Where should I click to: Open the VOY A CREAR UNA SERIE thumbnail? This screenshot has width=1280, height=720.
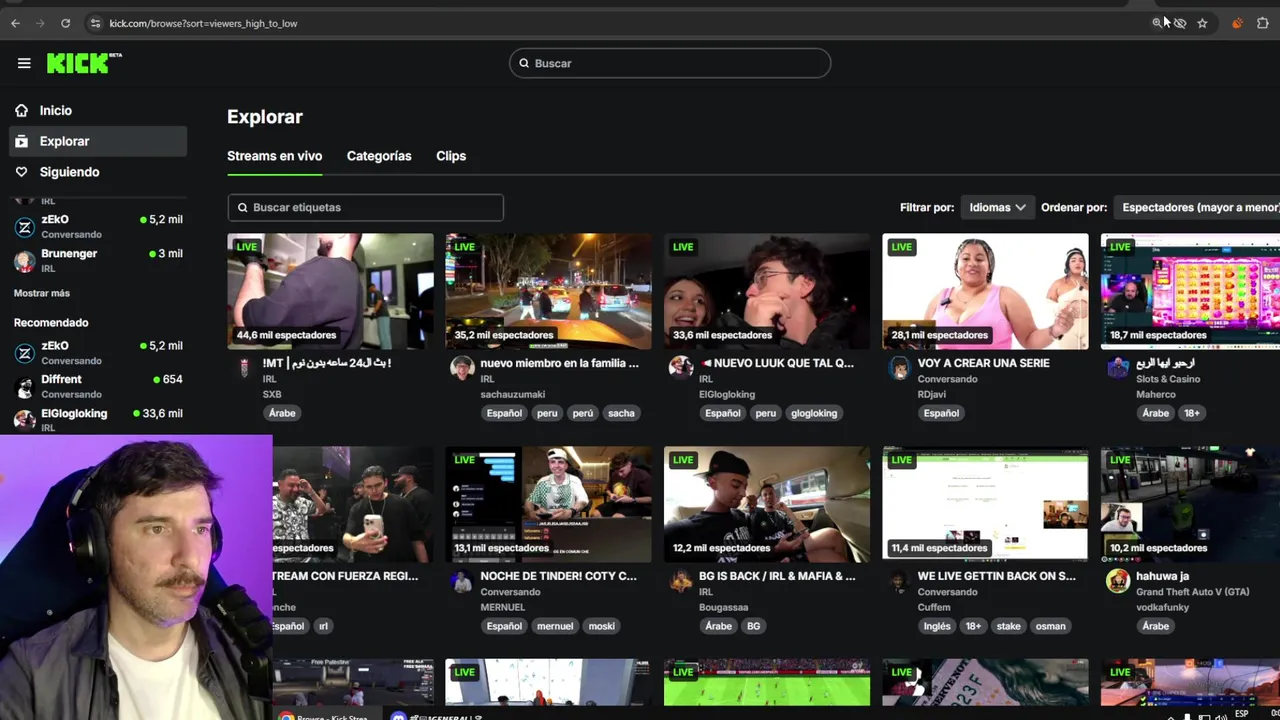coord(985,291)
